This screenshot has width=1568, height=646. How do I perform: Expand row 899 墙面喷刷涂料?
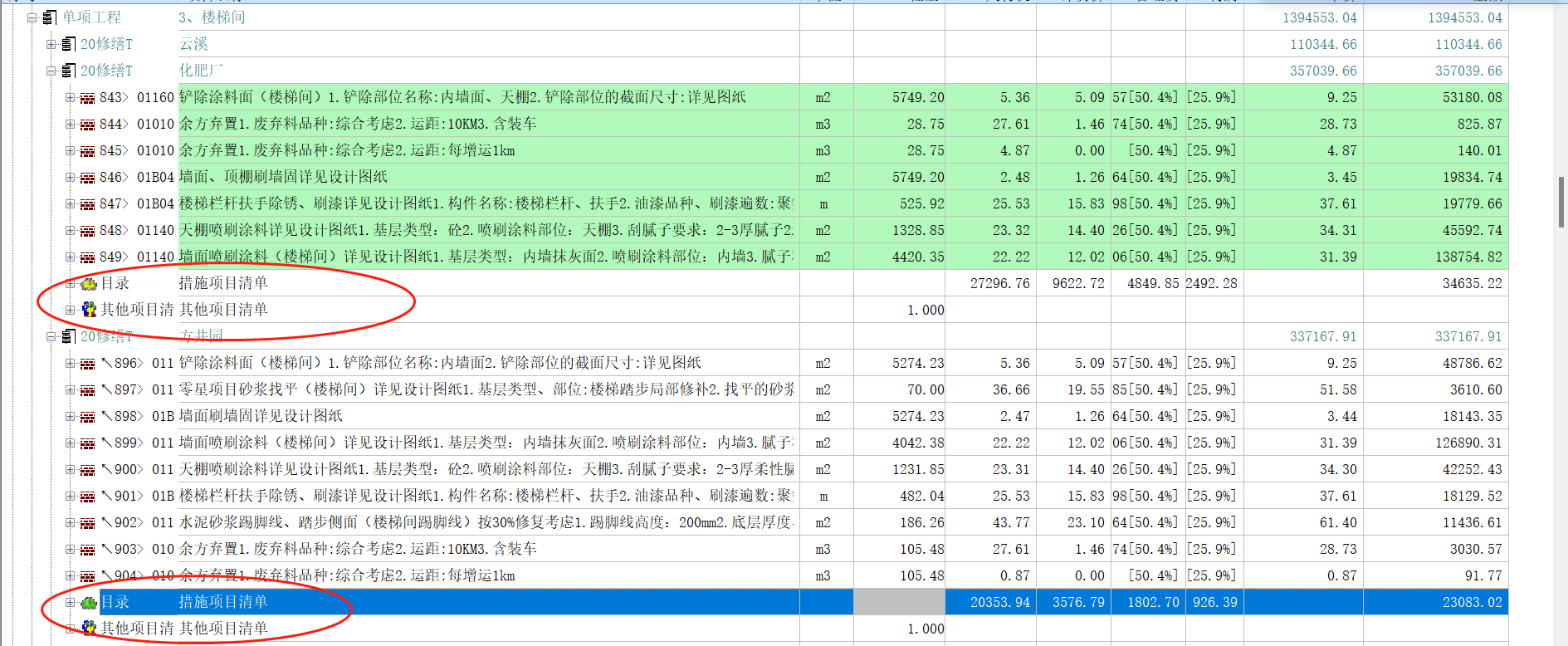coord(70,443)
